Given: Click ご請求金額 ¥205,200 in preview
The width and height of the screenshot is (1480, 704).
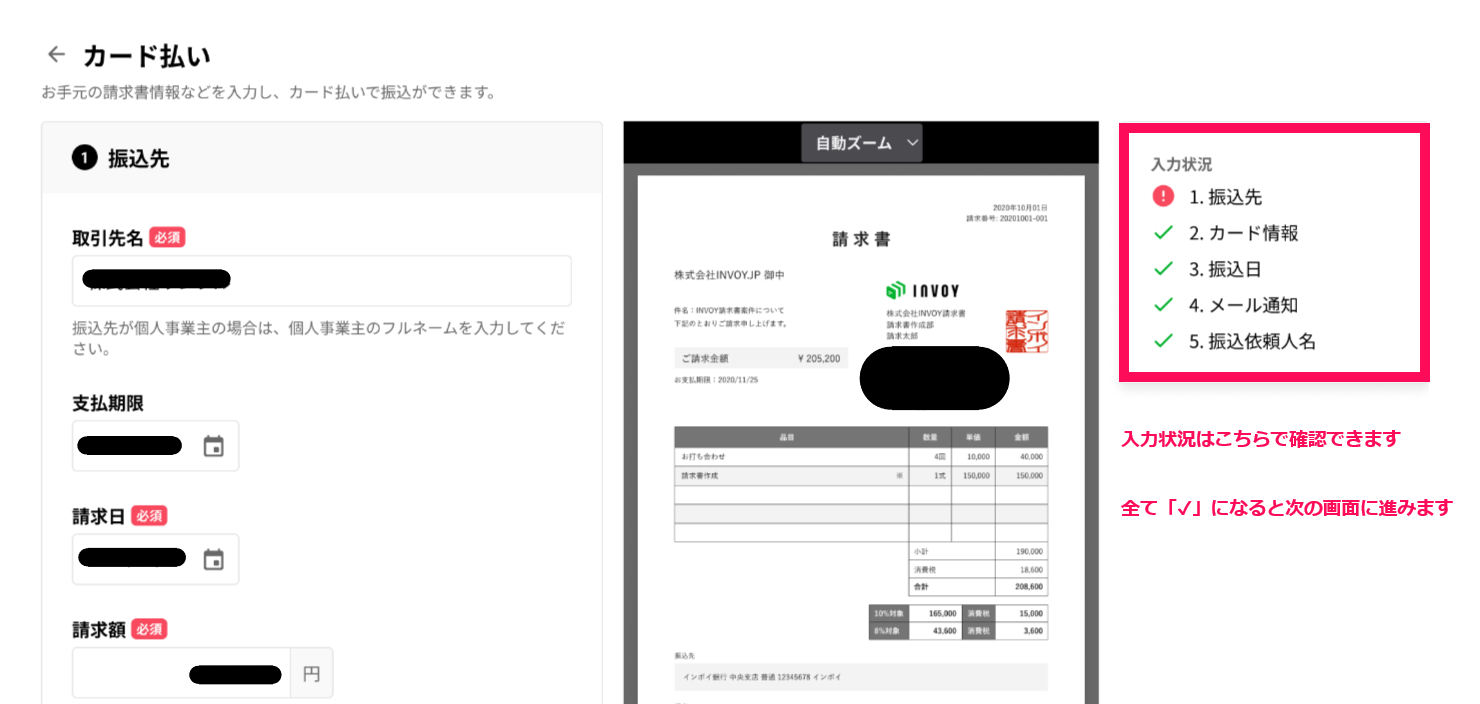Looking at the screenshot, I should [x=760, y=358].
